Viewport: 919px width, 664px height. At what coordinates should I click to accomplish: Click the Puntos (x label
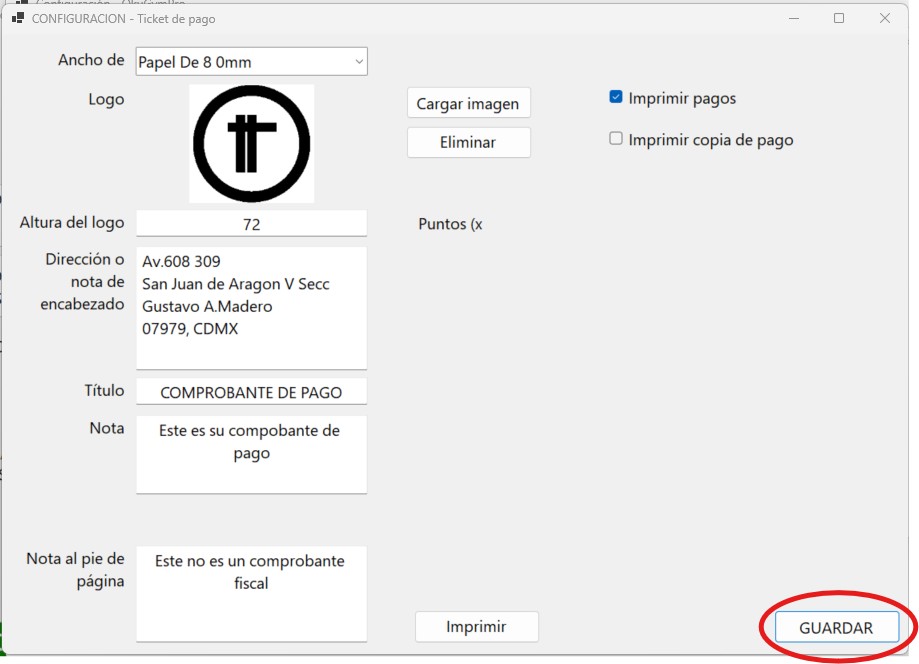point(450,224)
